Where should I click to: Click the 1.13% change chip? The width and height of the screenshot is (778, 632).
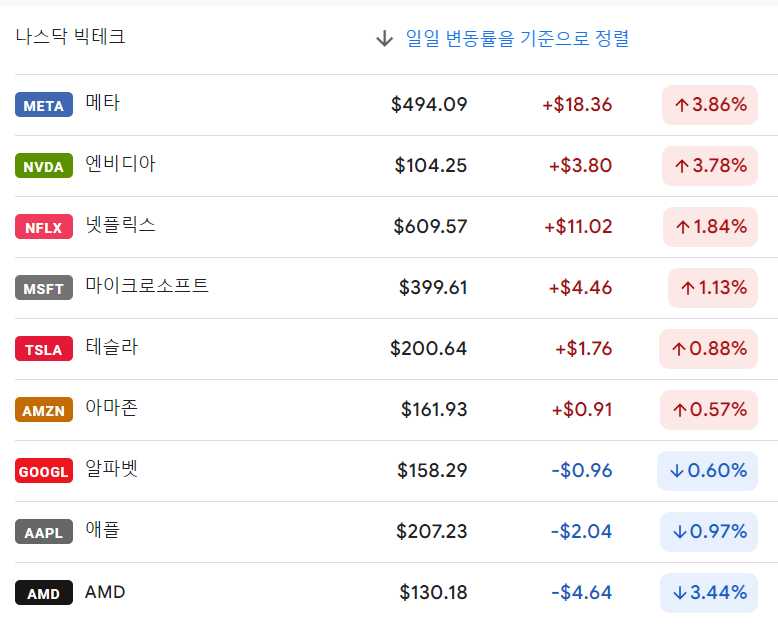713,288
